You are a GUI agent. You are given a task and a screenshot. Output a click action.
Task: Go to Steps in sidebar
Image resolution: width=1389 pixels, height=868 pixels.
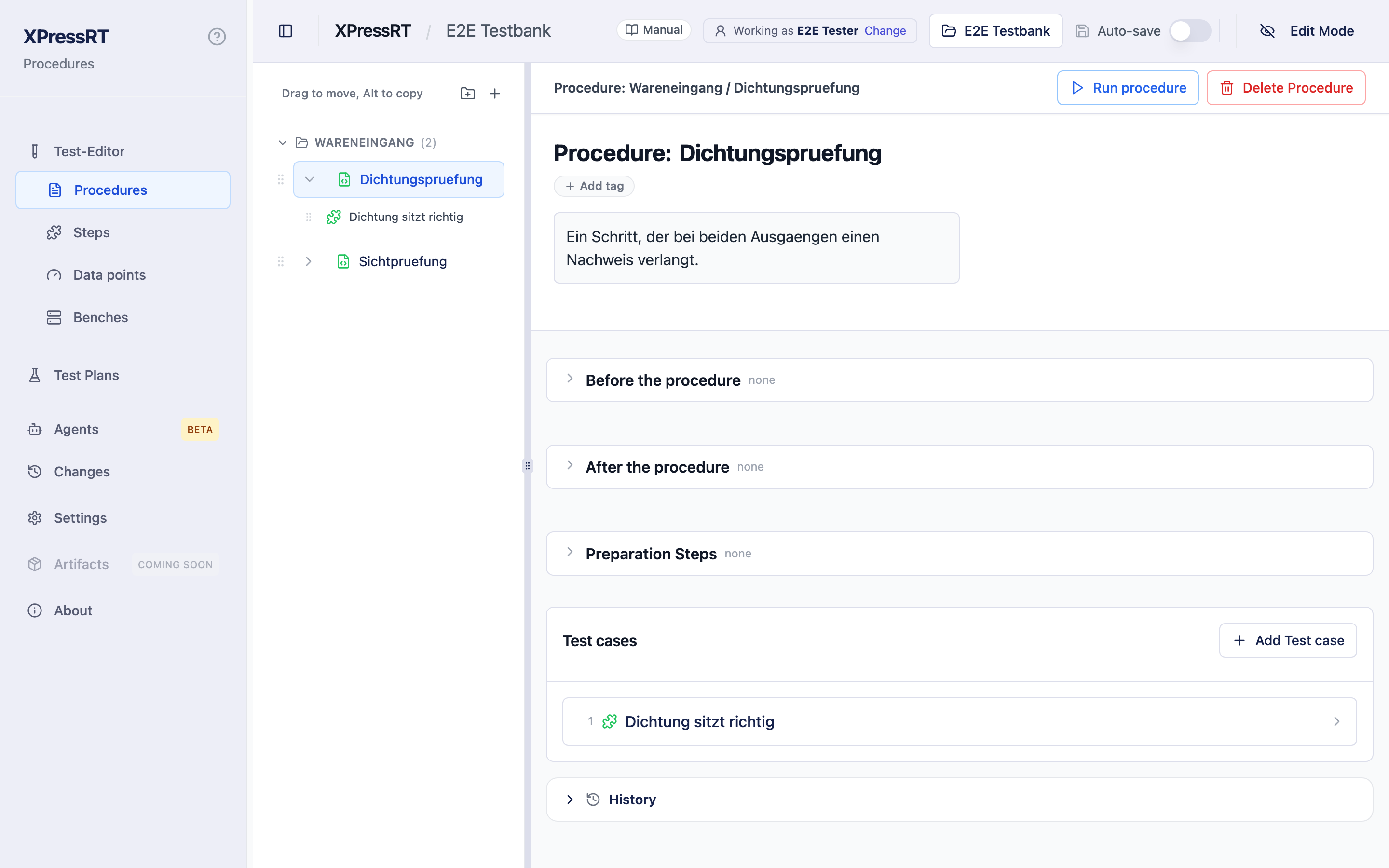click(123, 232)
